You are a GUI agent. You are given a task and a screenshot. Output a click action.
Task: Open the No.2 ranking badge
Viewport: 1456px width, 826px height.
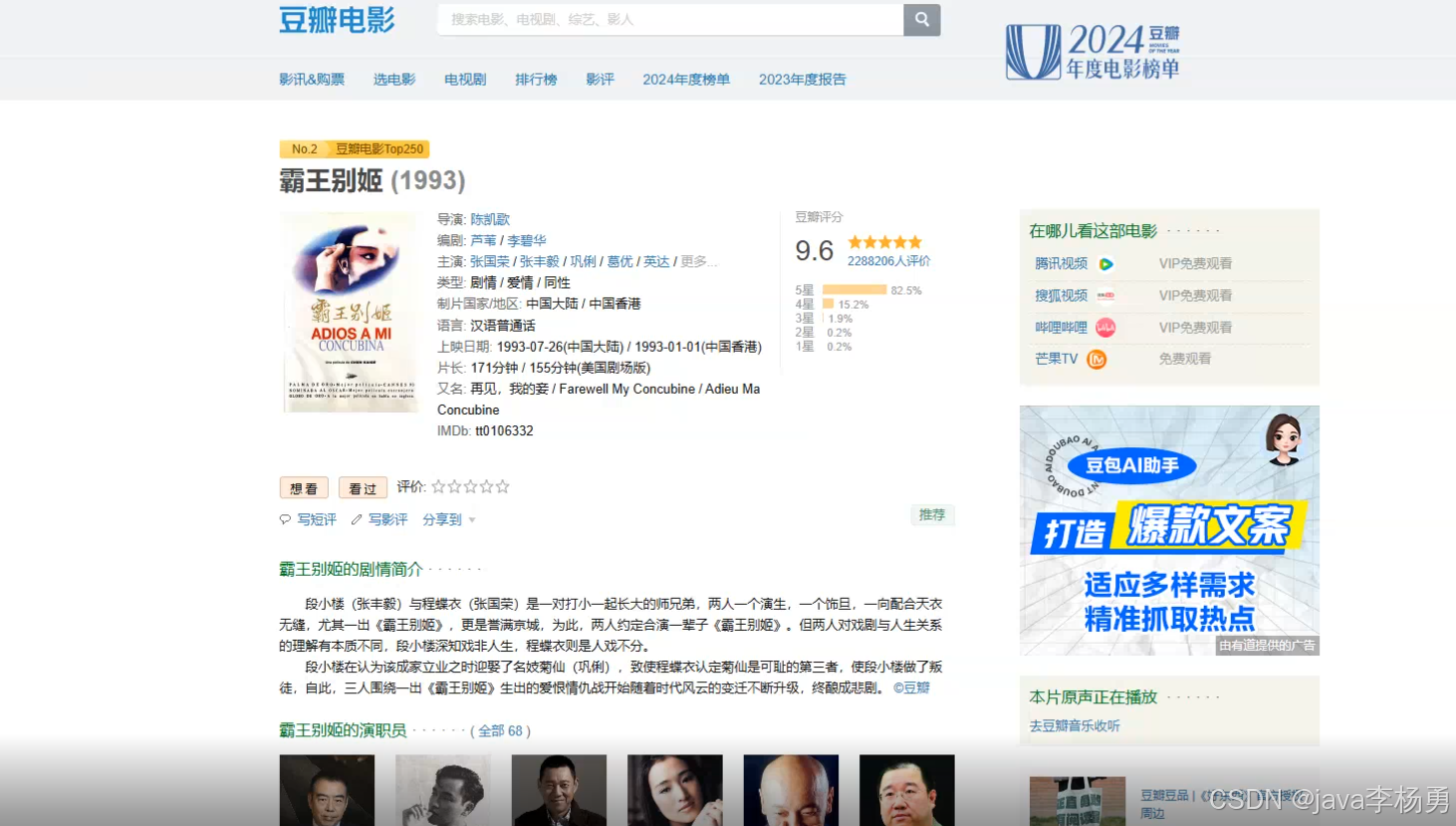coord(304,149)
